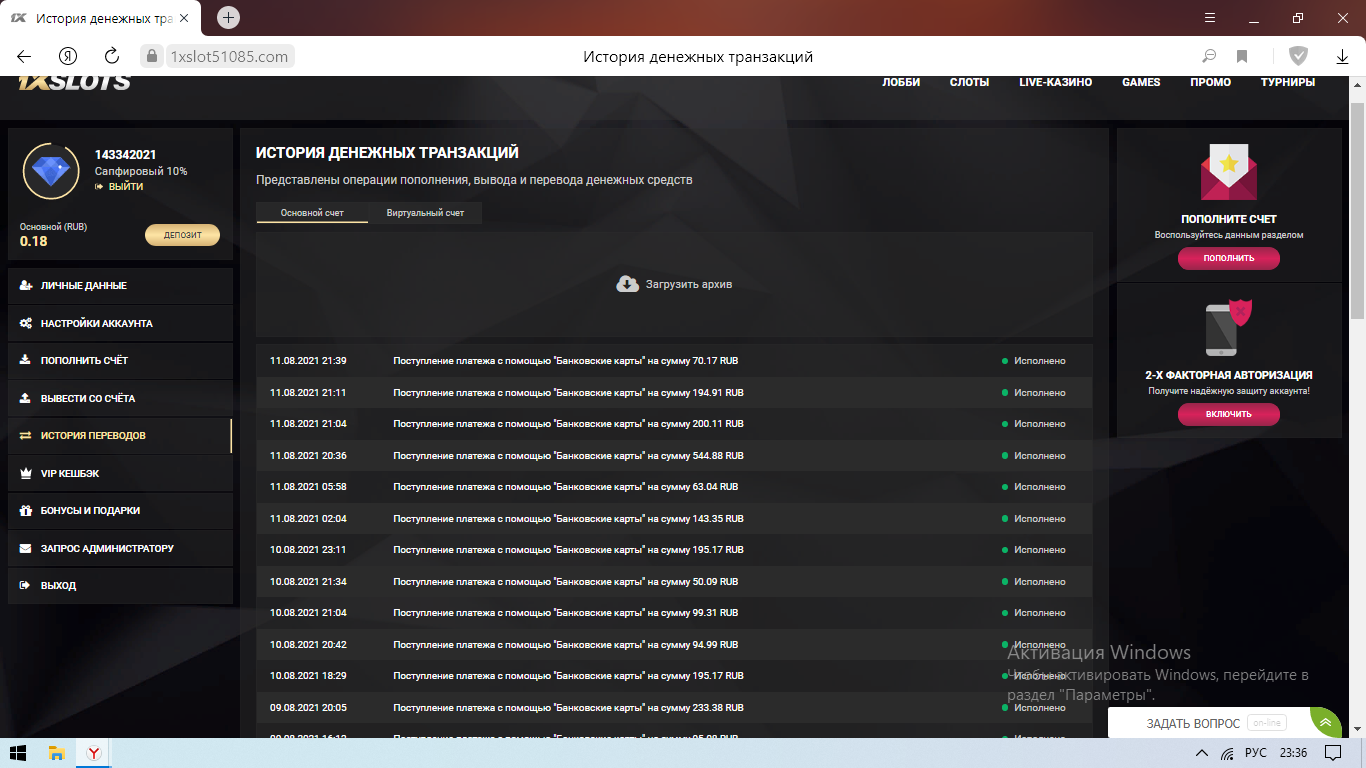Screen dimensions: 1366x768
Task: Click the deposit download-arrow sidebar icon
Action: click(25, 360)
